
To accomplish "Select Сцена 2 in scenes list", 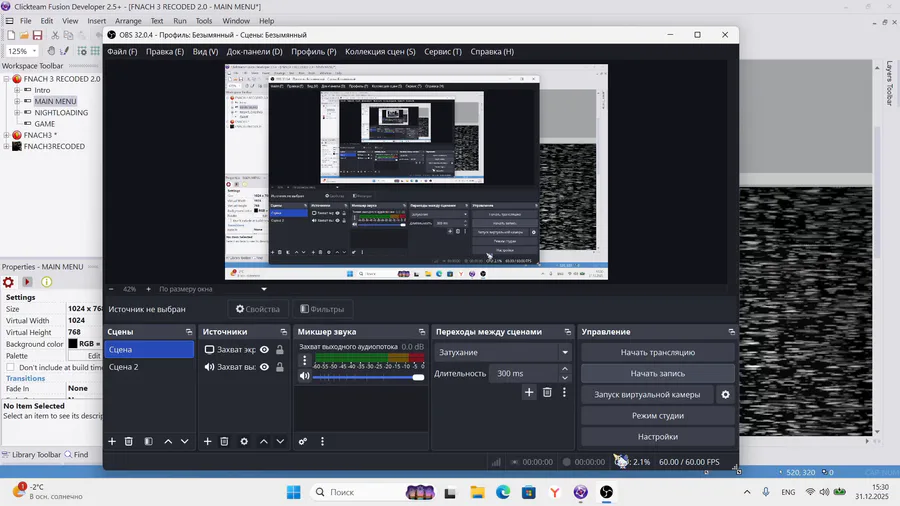I will (x=149, y=367).
